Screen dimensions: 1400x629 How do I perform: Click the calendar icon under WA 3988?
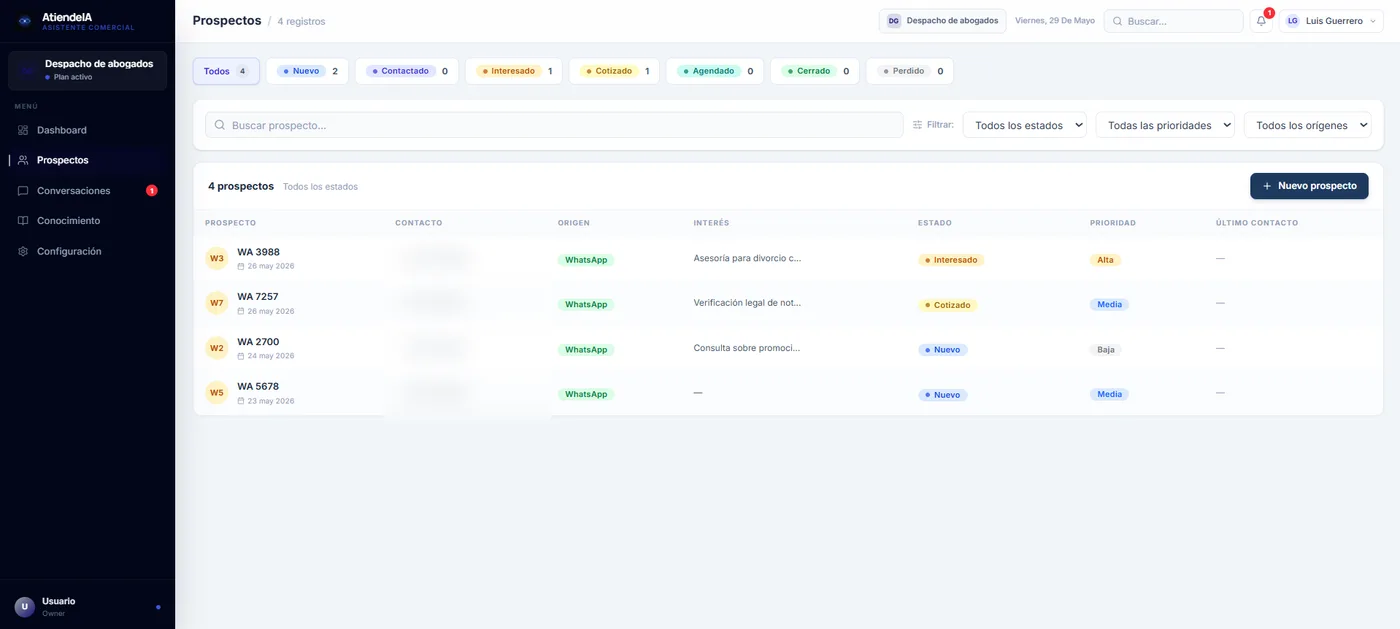click(x=241, y=266)
